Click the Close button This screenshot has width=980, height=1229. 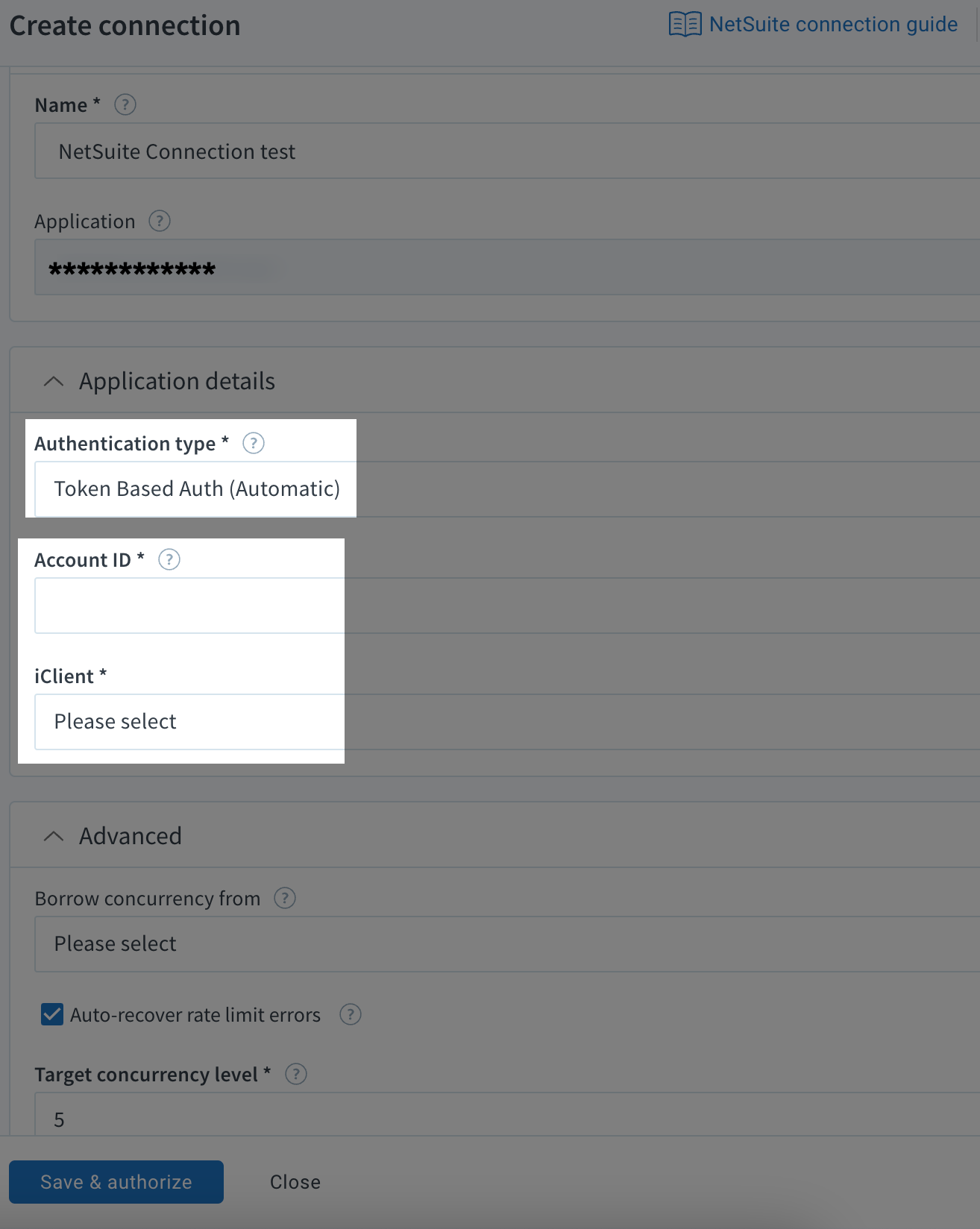pyautogui.click(x=295, y=1181)
